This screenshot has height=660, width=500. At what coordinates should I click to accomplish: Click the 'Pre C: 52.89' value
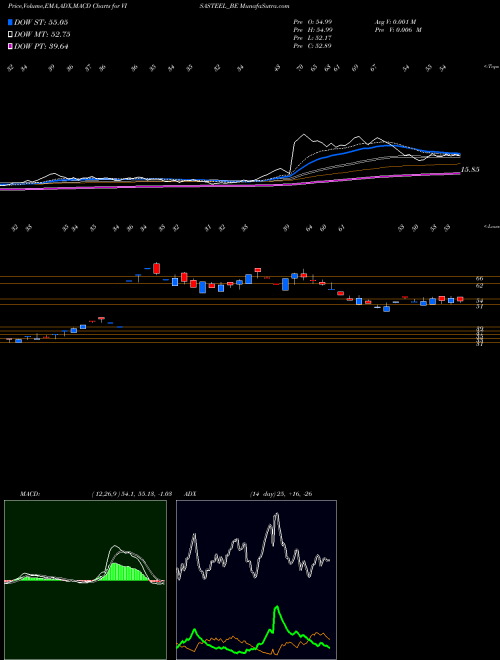312,46
